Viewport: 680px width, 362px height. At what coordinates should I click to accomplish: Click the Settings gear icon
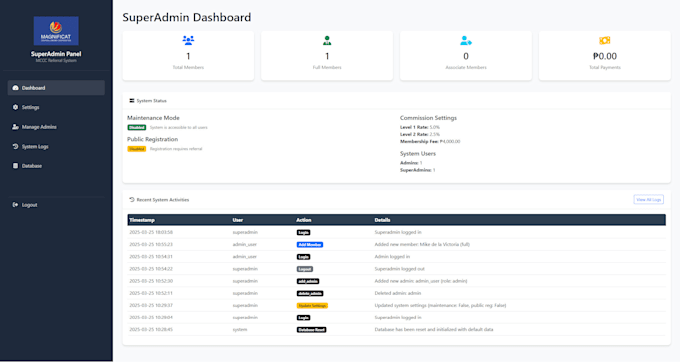[16, 107]
